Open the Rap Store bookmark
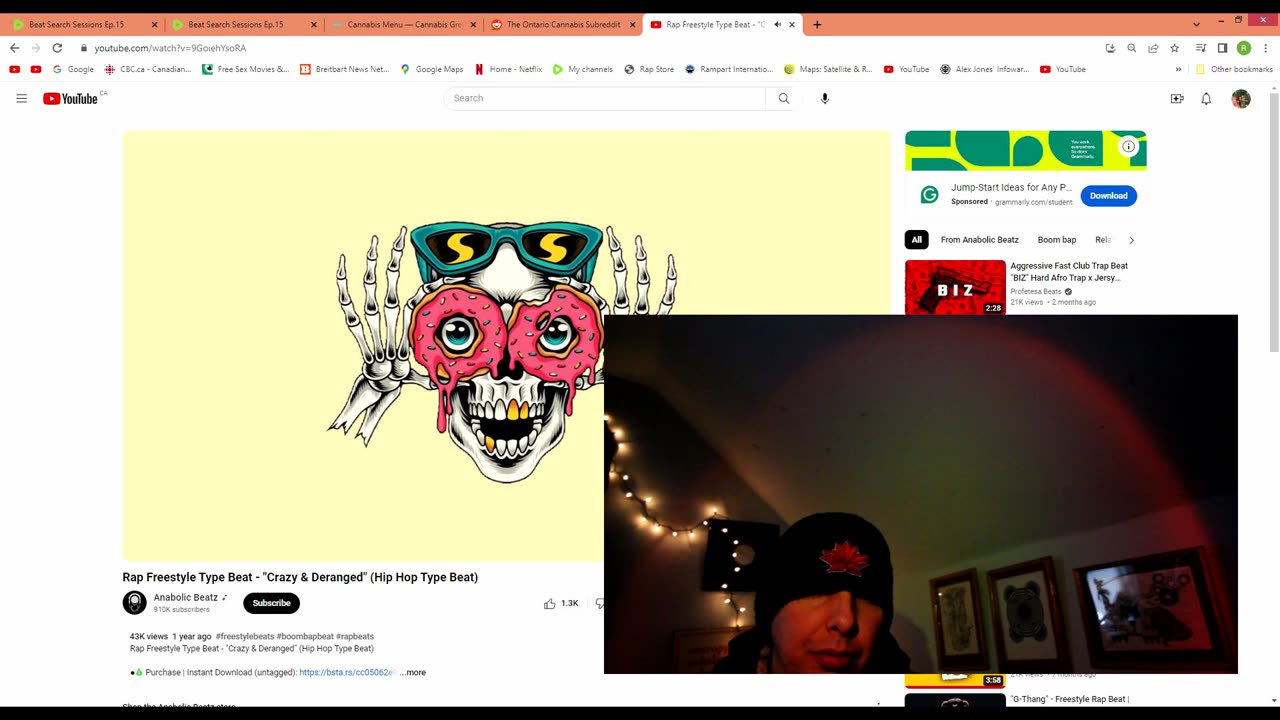 [x=649, y=69]
